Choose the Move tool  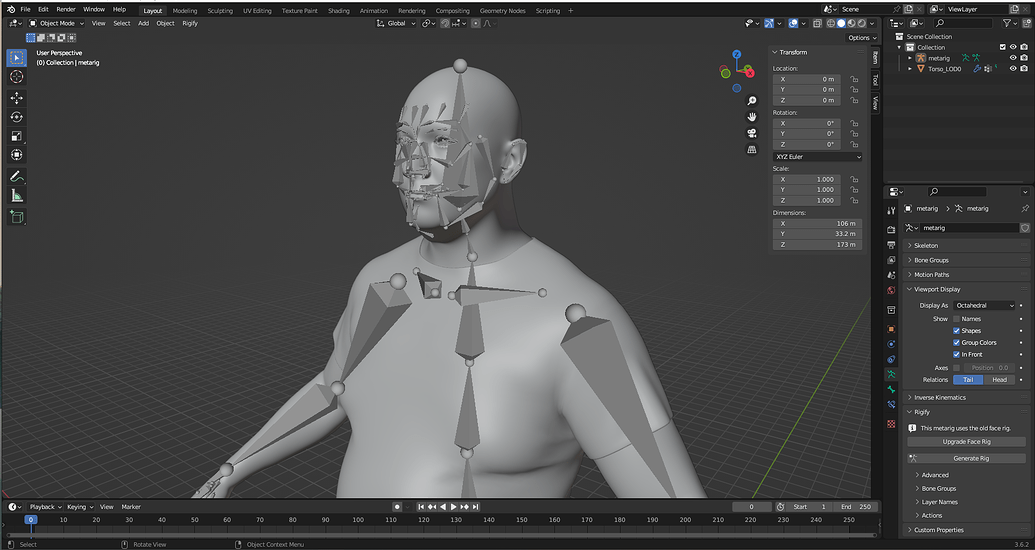(17, 98)
